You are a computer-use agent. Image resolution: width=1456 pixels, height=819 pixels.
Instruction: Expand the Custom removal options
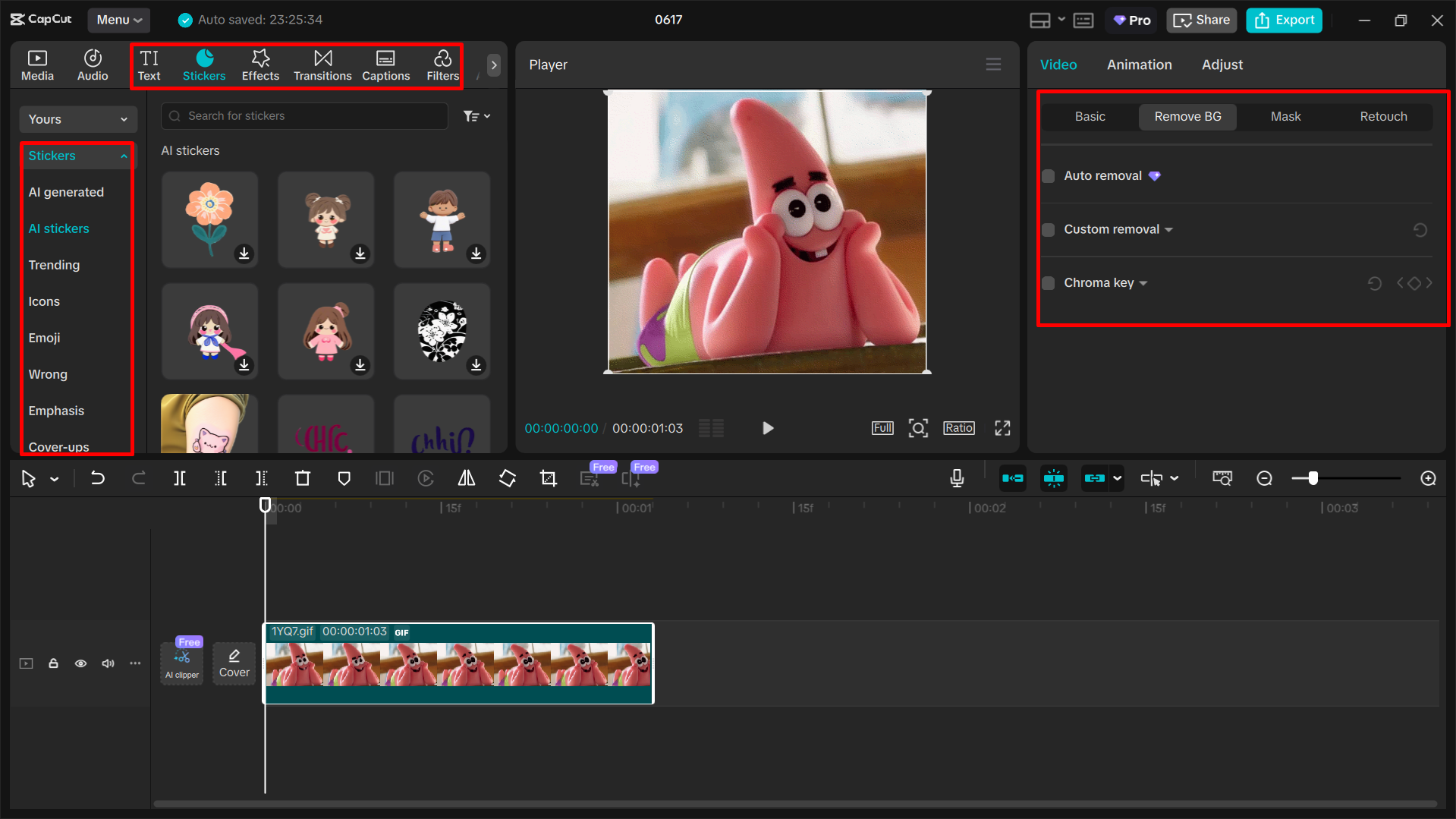coord(1168,229)
